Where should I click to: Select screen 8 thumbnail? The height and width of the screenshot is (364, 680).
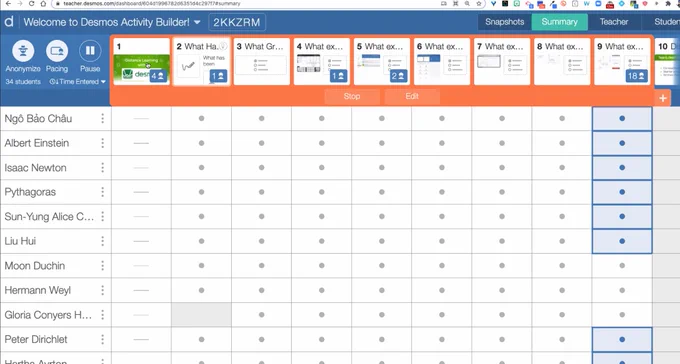(x=562, y=61)
